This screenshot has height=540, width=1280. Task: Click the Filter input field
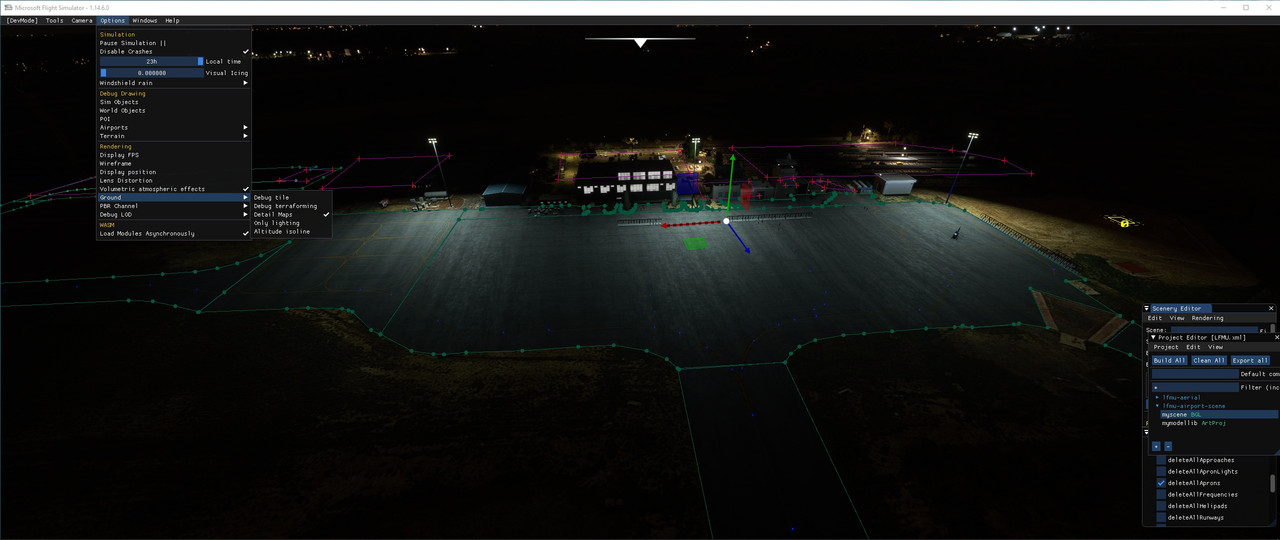(1195, 387)
